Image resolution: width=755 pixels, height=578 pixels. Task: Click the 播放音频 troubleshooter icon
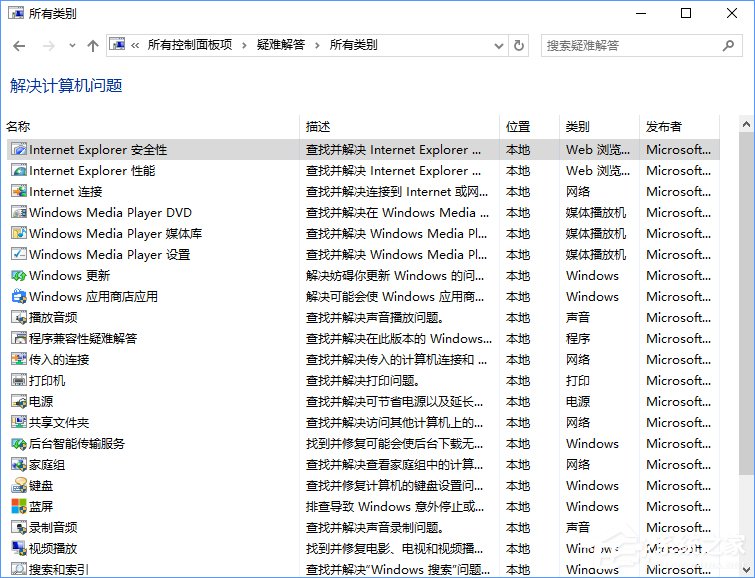[x=19, y=317]
